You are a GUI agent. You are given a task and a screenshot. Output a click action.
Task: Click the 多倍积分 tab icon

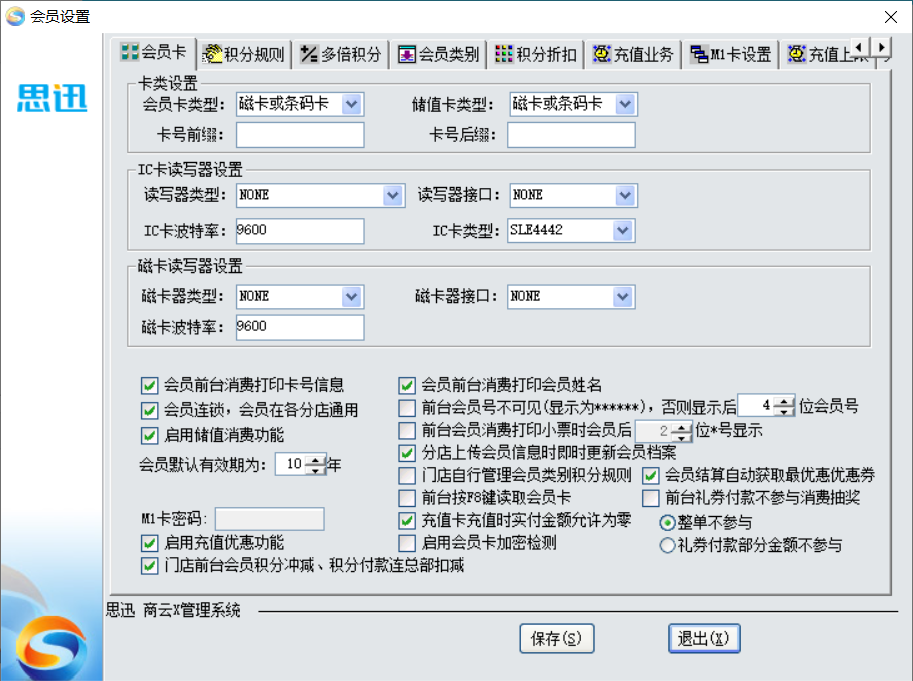point(309,54)
